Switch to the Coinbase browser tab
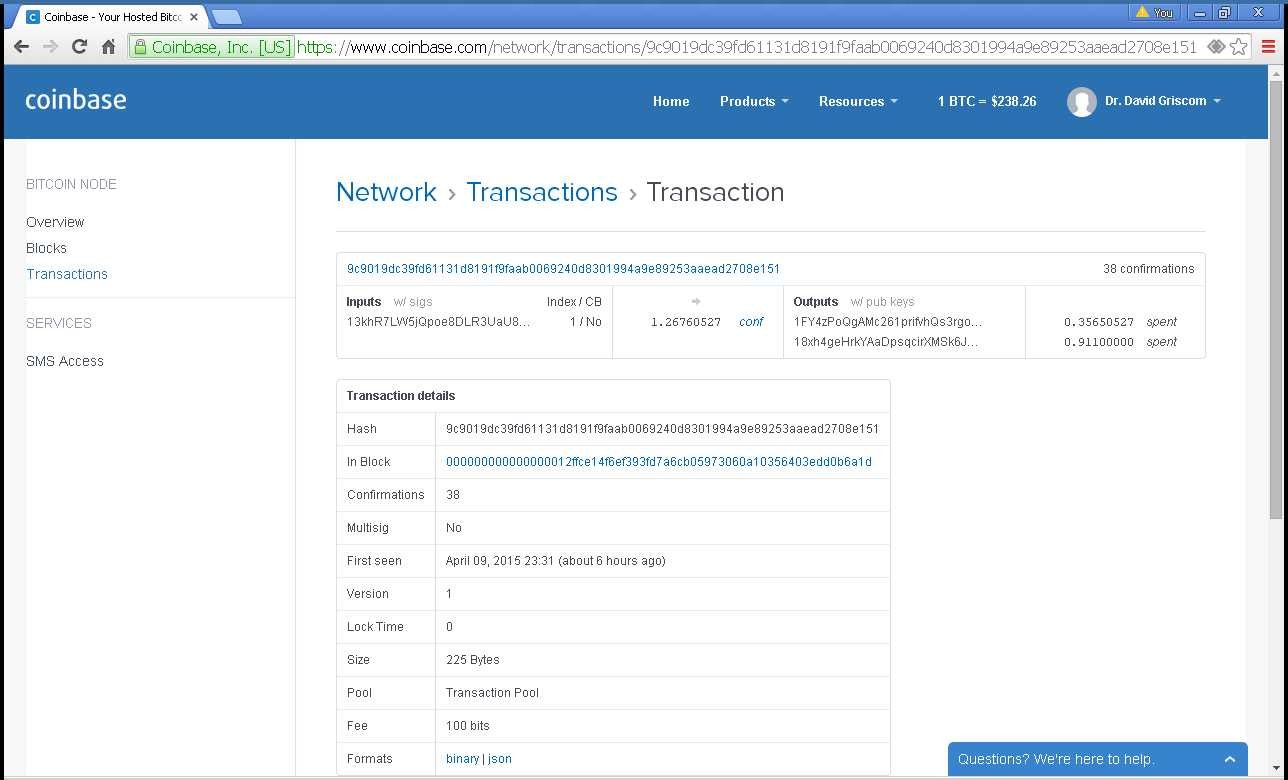 point(108,16)
